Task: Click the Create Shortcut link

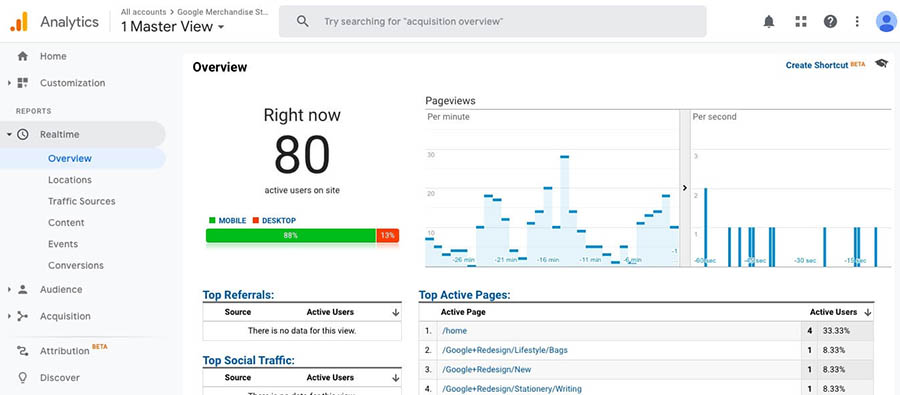Action: [x=817, y=65]
